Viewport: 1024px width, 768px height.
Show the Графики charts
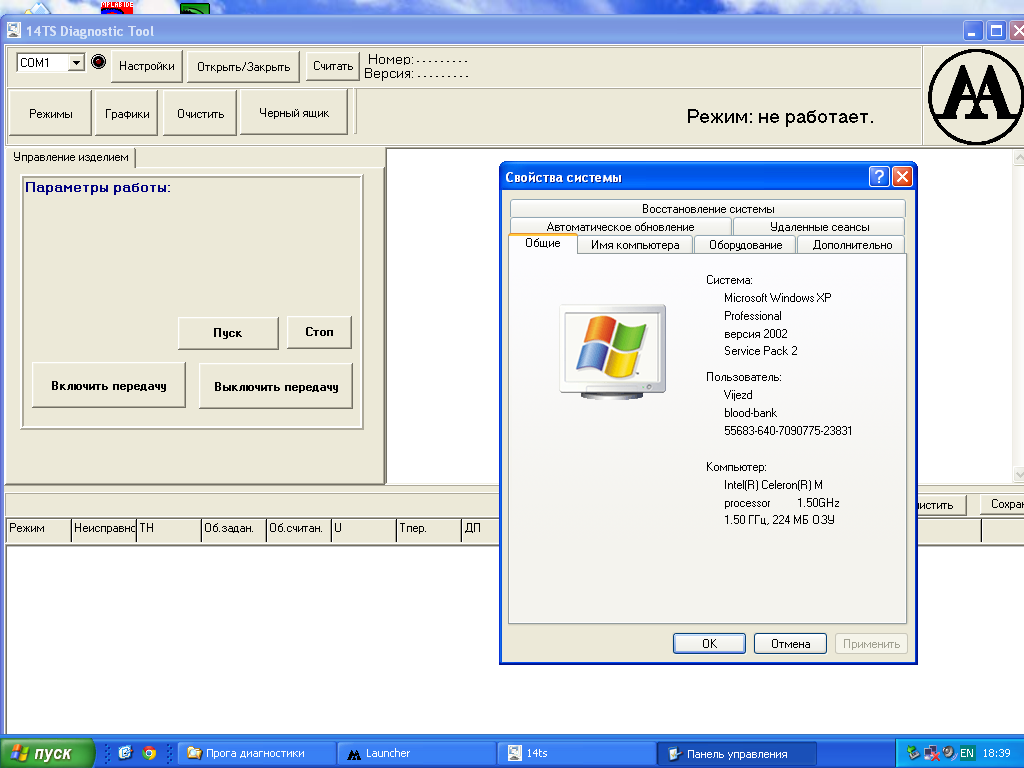(x=127, y=114)
